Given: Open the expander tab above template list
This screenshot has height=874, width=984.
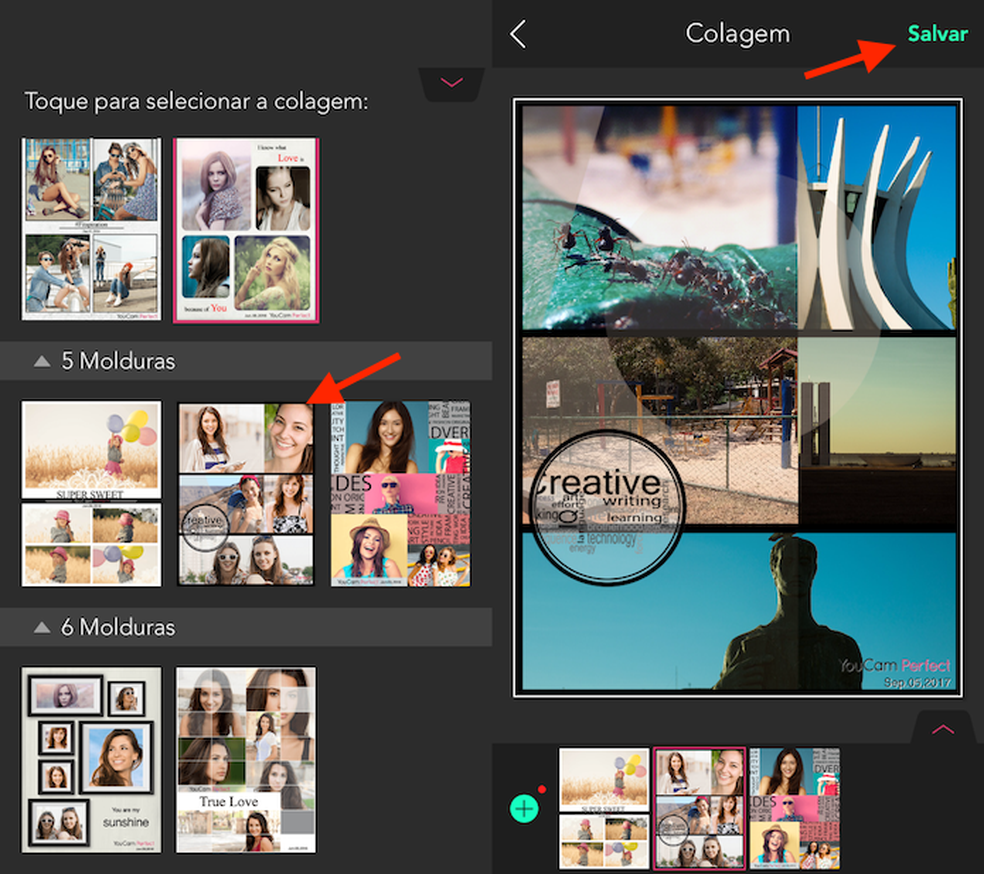Looking at the screenshot, I should 452,84.
